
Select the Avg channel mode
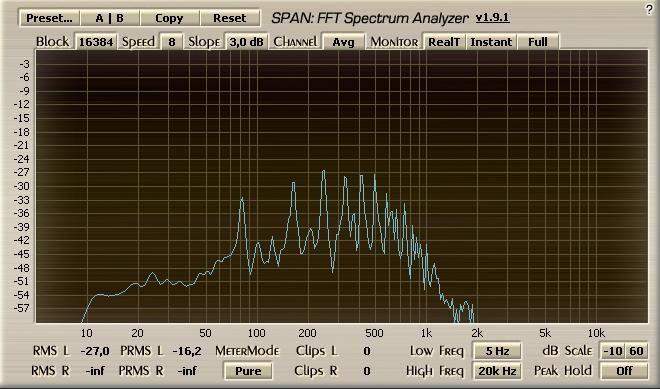coord(343,42)
